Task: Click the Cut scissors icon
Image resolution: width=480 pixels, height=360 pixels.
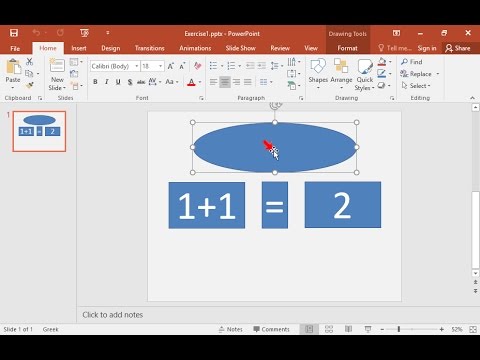Action: [x=29, y=62]
